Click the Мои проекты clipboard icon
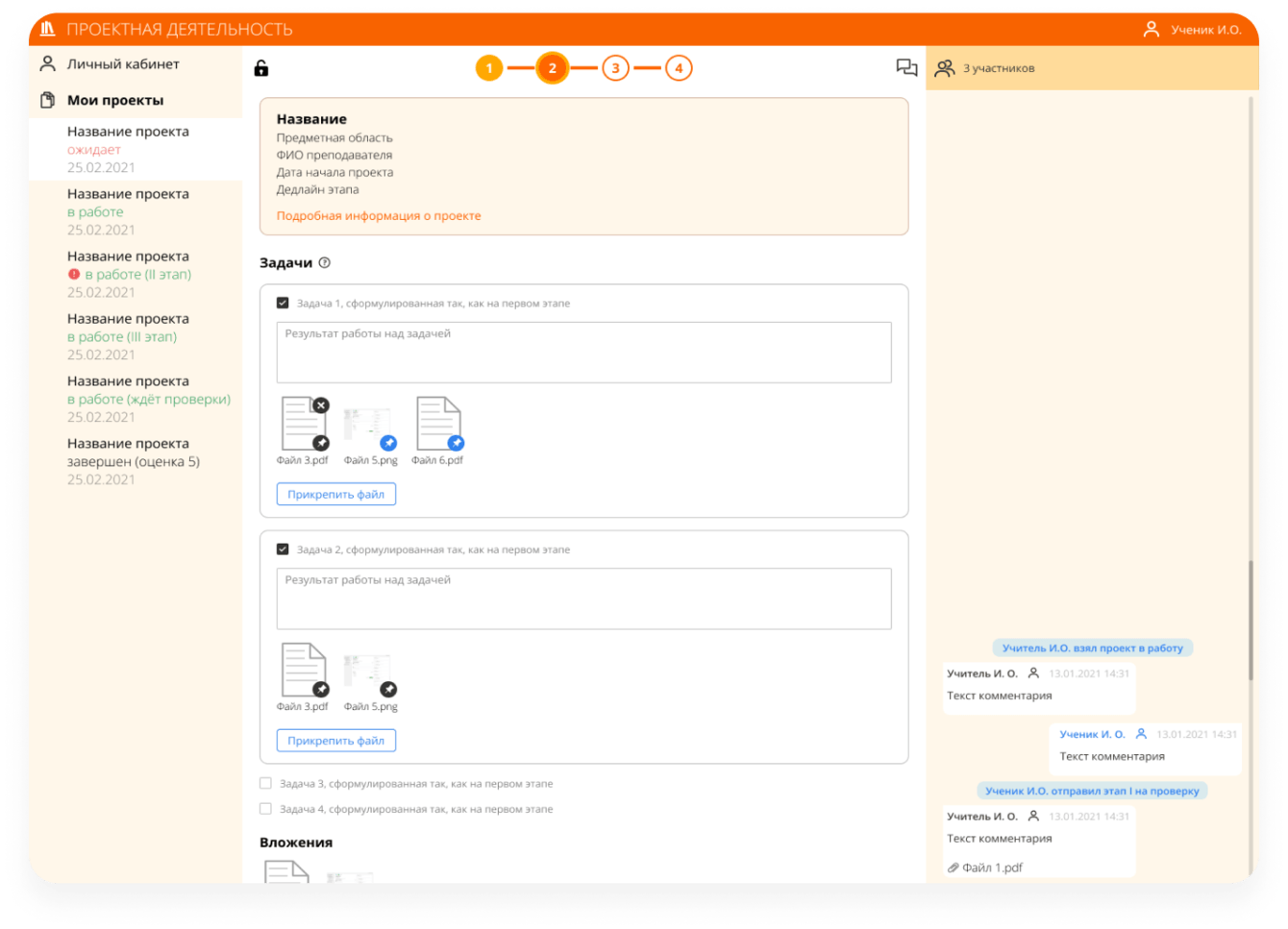The width and height of the screenshot is (1288, 929). click(x=47, y=100)
